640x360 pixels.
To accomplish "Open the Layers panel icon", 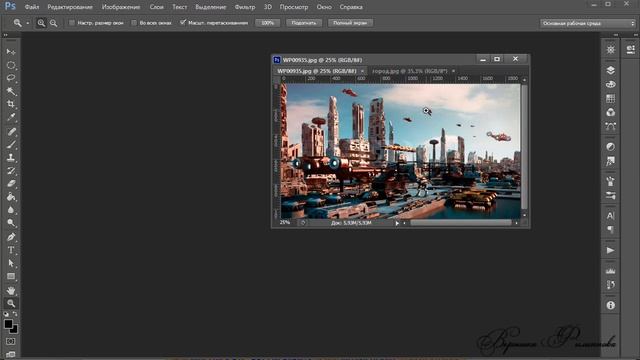I will pos(611,70).
